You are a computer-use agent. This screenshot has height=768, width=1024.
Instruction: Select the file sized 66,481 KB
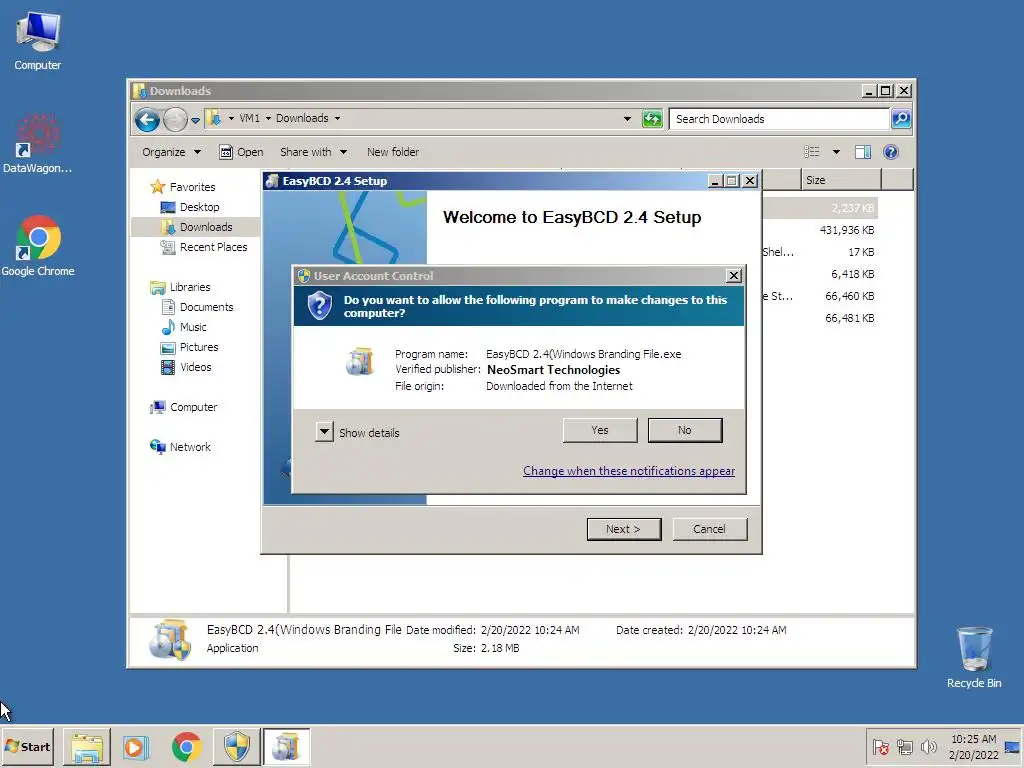tap(849, 318)
